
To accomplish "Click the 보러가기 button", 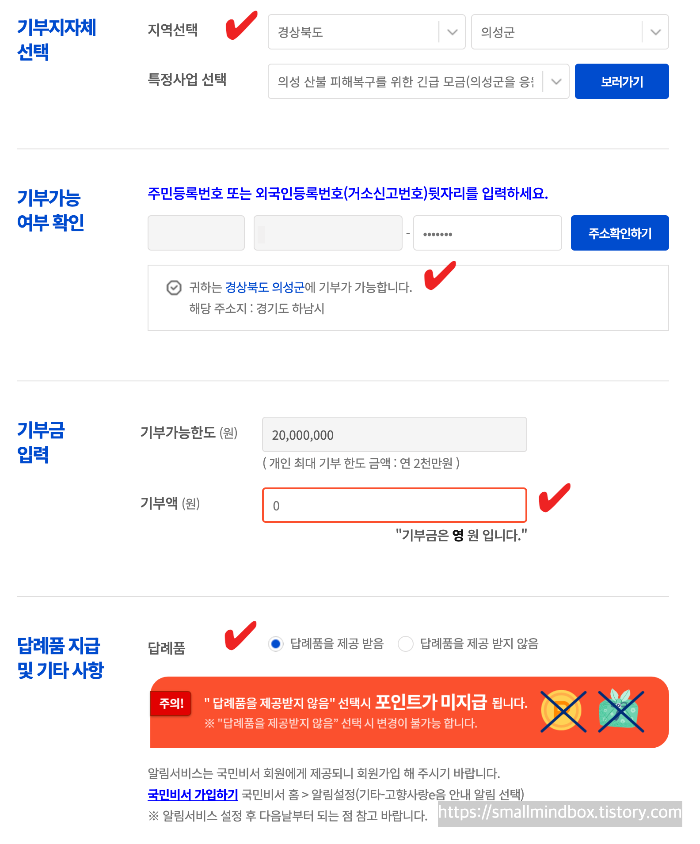I will (622, 81).
